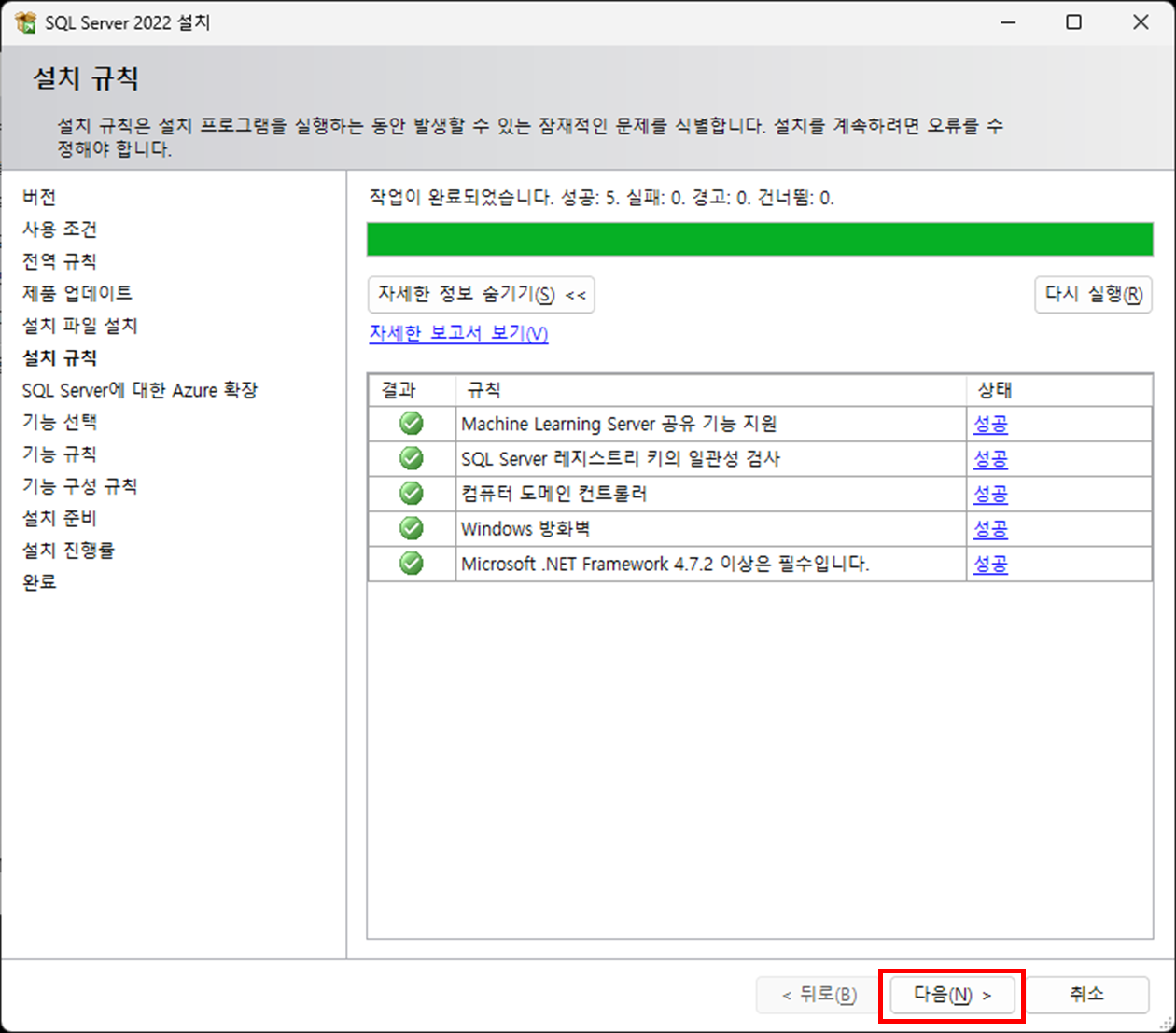Select the 기능 구성 규칙 step
Image resolution: width=1176 pixels, height=1033 pixels.
click(x=80, y=486)
